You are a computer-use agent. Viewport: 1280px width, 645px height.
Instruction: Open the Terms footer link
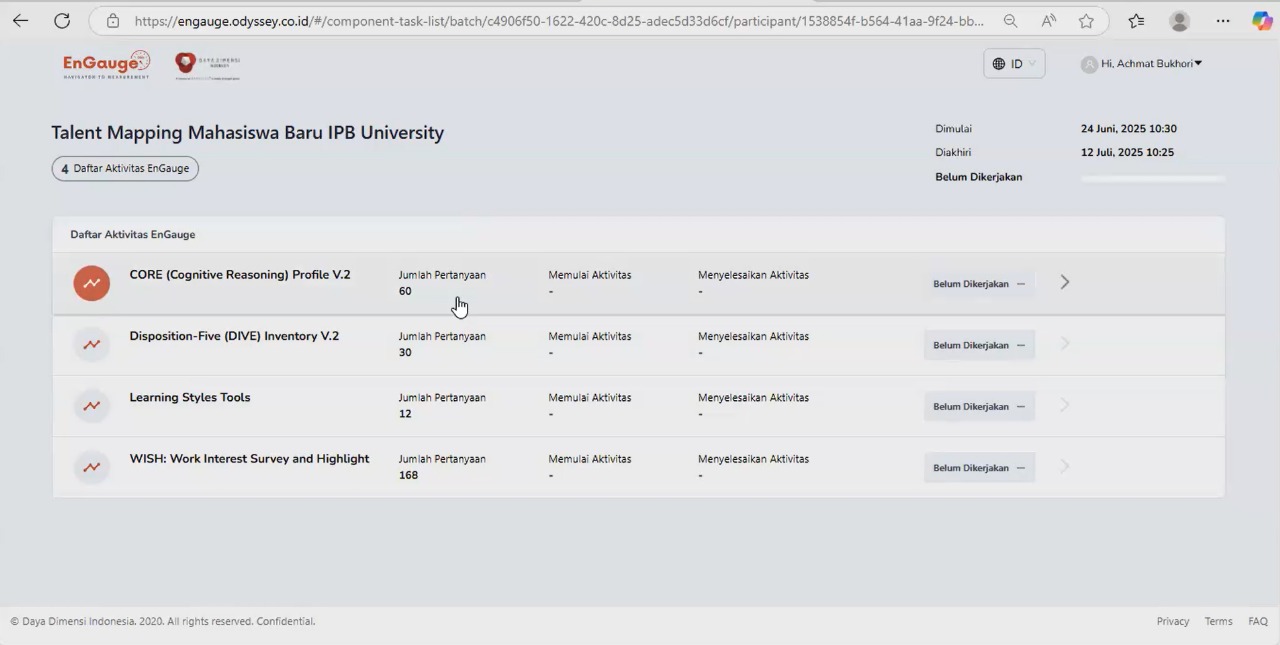pos(1218,621)
